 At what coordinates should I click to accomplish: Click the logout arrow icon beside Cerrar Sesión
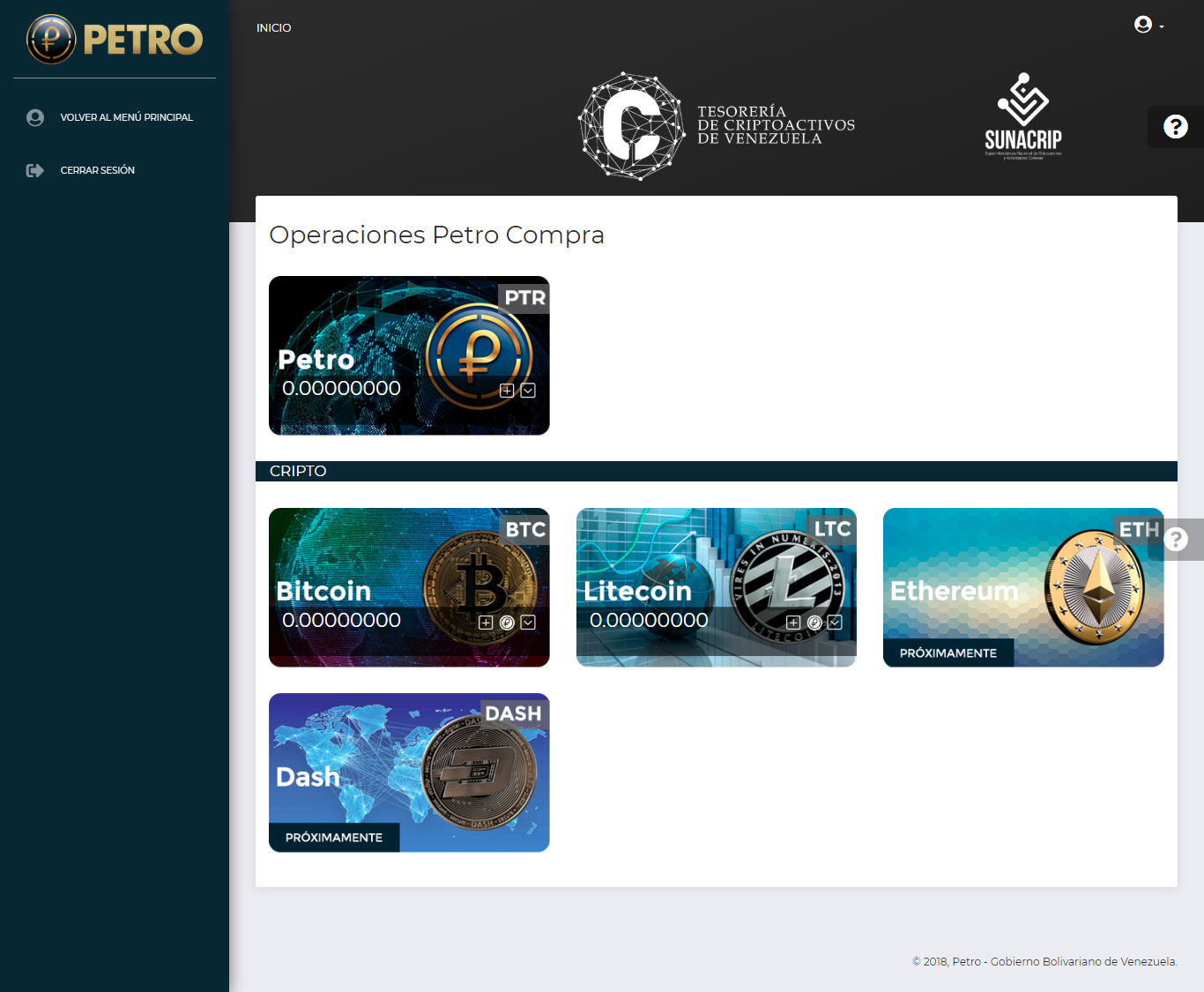(35, 170)
